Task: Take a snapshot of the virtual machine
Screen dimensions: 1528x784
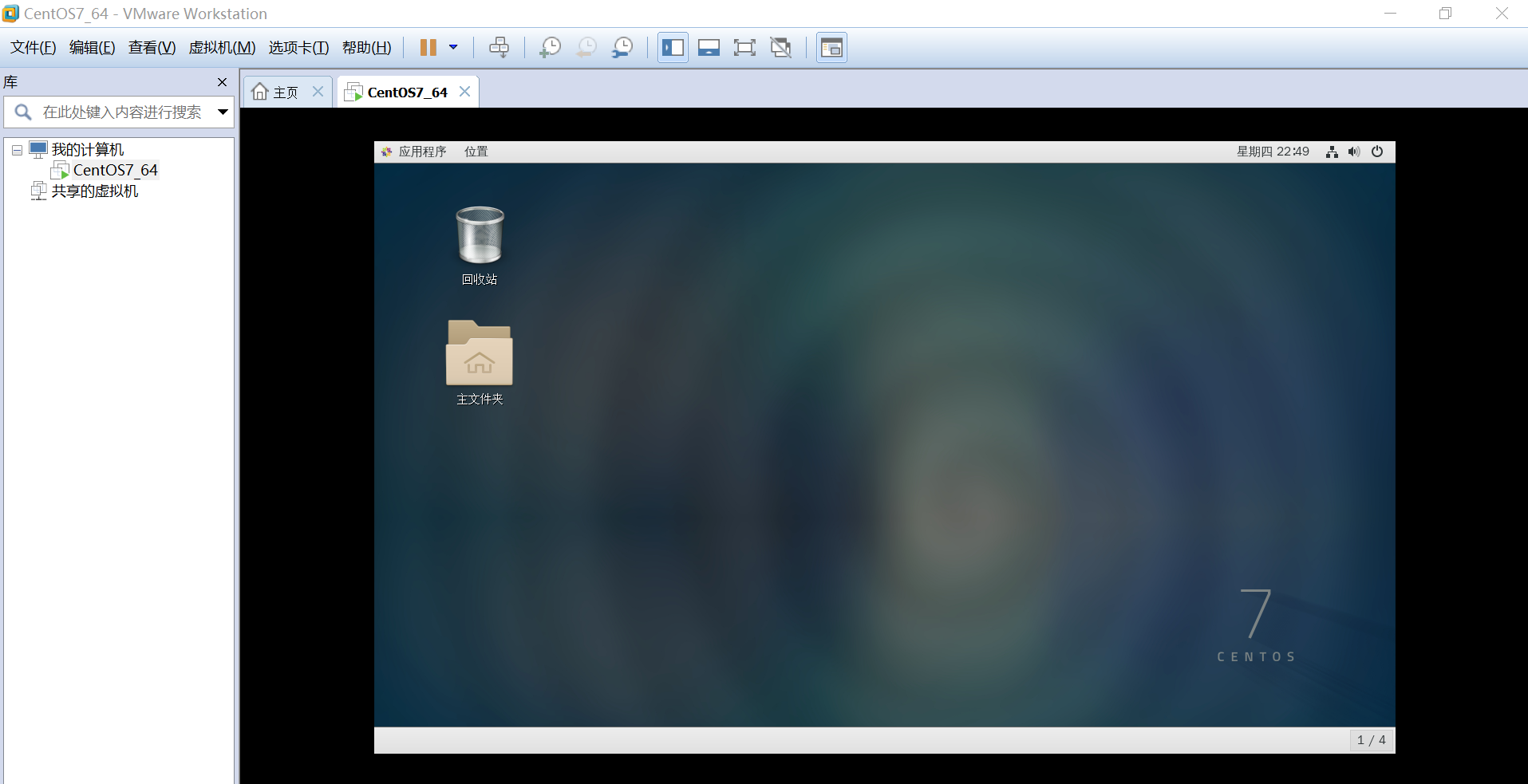Action: [x=550, y=48]
